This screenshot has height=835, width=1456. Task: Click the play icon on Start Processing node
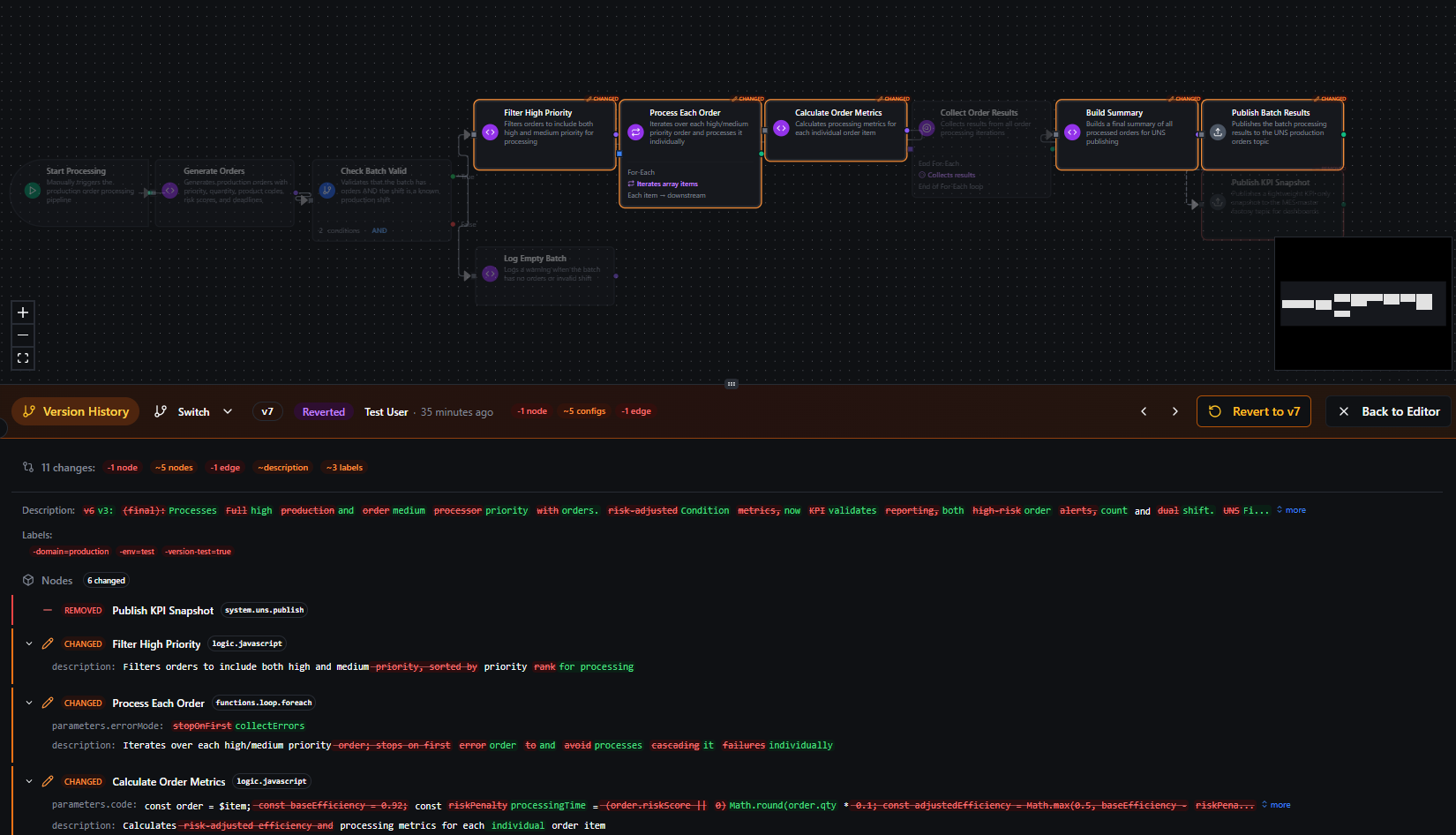point(34,191)
